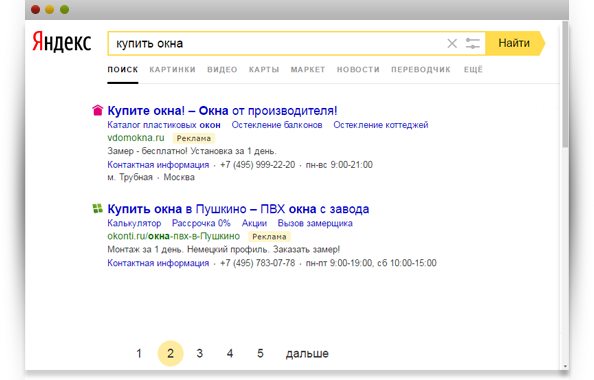Open the Переводчик tab

coord(421,70)
